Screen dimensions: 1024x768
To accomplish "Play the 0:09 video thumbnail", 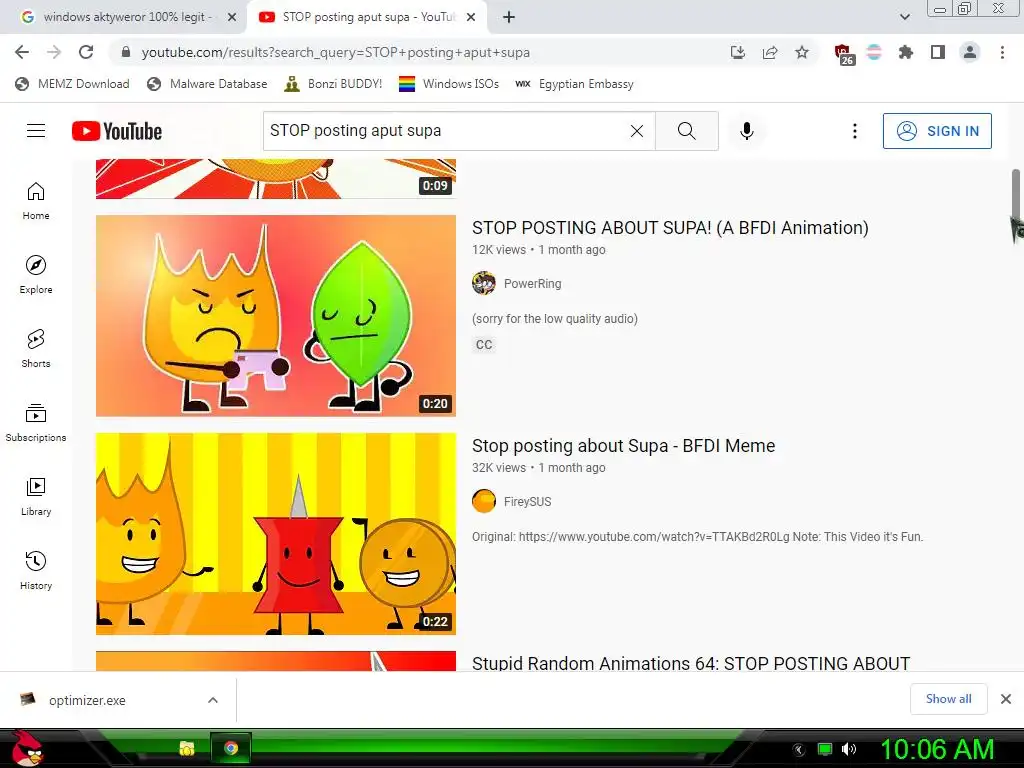I will coord(276,179).
